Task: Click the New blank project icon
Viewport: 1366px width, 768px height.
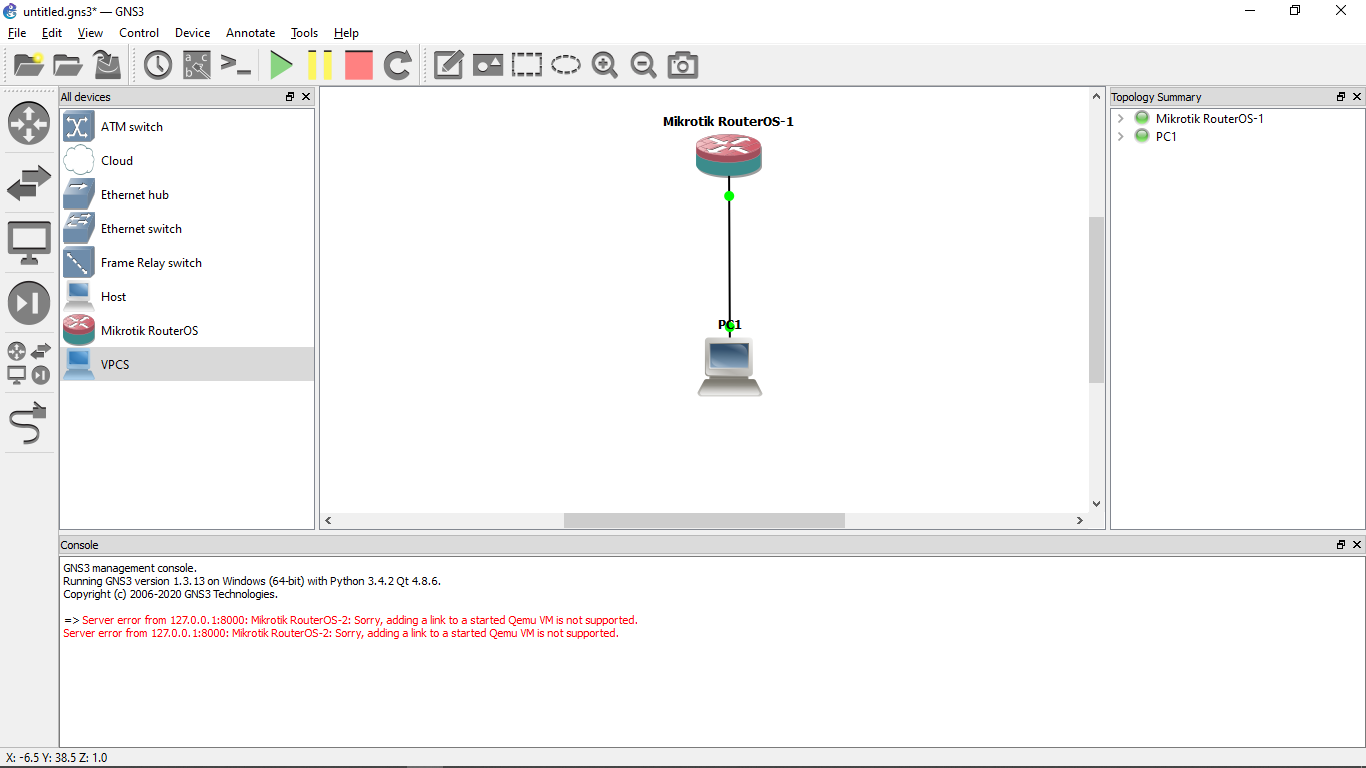Action: click(28, 65)
